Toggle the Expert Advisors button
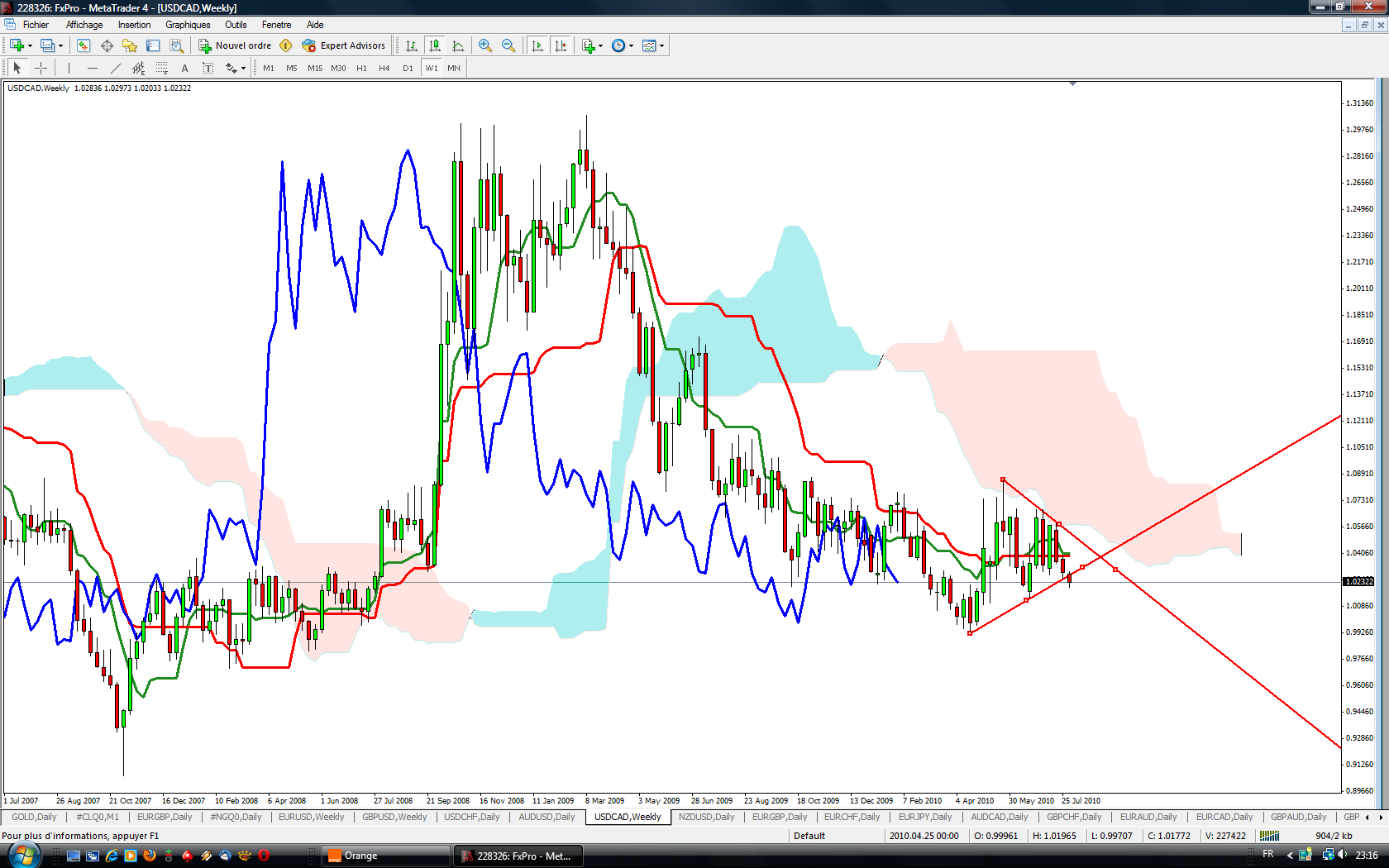 tap(344, 45)
